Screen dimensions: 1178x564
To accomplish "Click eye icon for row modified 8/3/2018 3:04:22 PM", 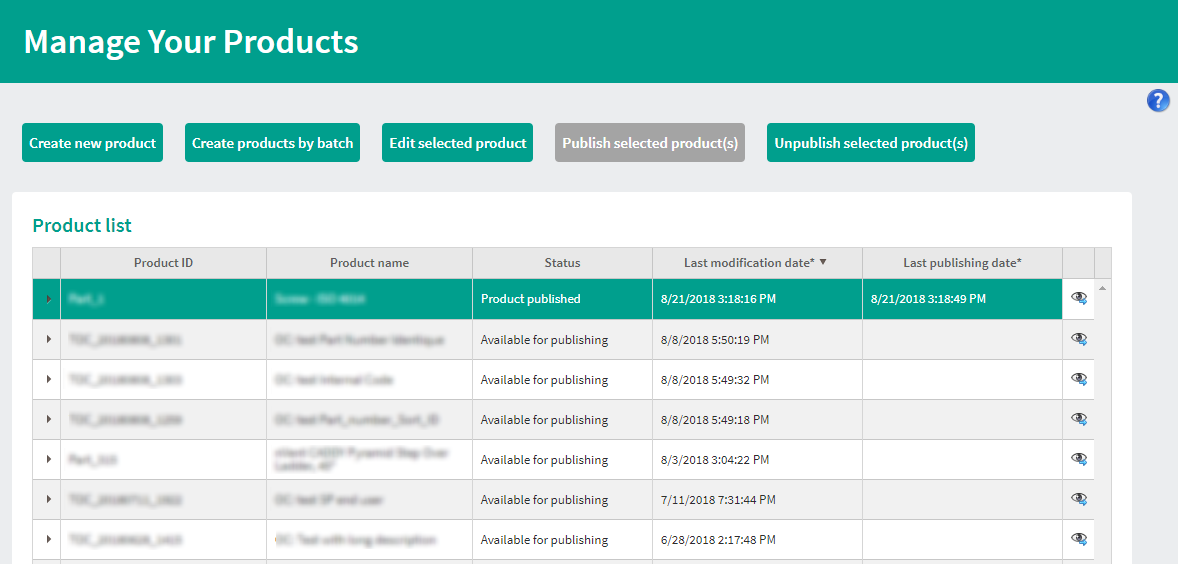I will pyautogui.click(x=1079, y=459).
